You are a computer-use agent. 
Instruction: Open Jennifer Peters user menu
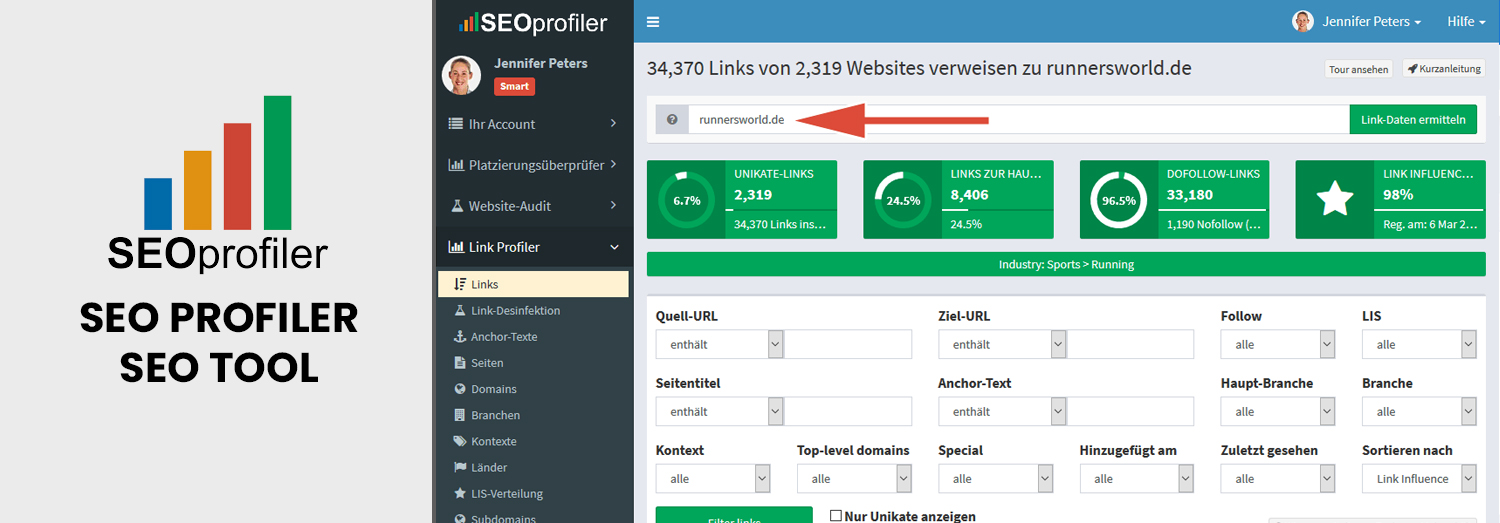(x=1357, y=21)
